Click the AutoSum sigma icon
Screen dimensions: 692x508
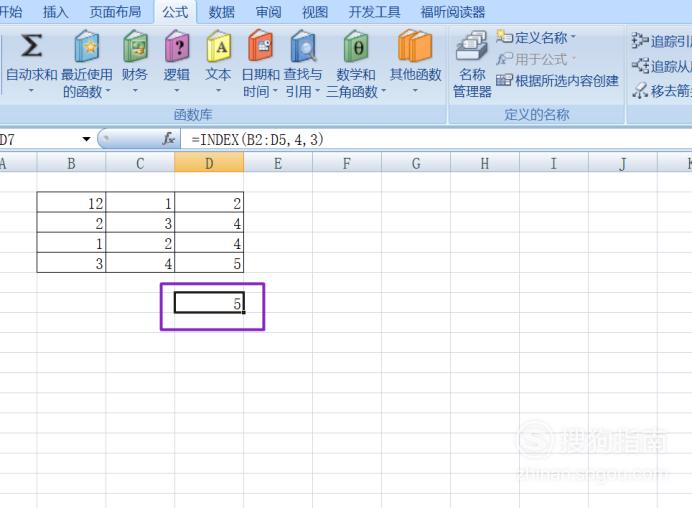(x=31, y=45)
